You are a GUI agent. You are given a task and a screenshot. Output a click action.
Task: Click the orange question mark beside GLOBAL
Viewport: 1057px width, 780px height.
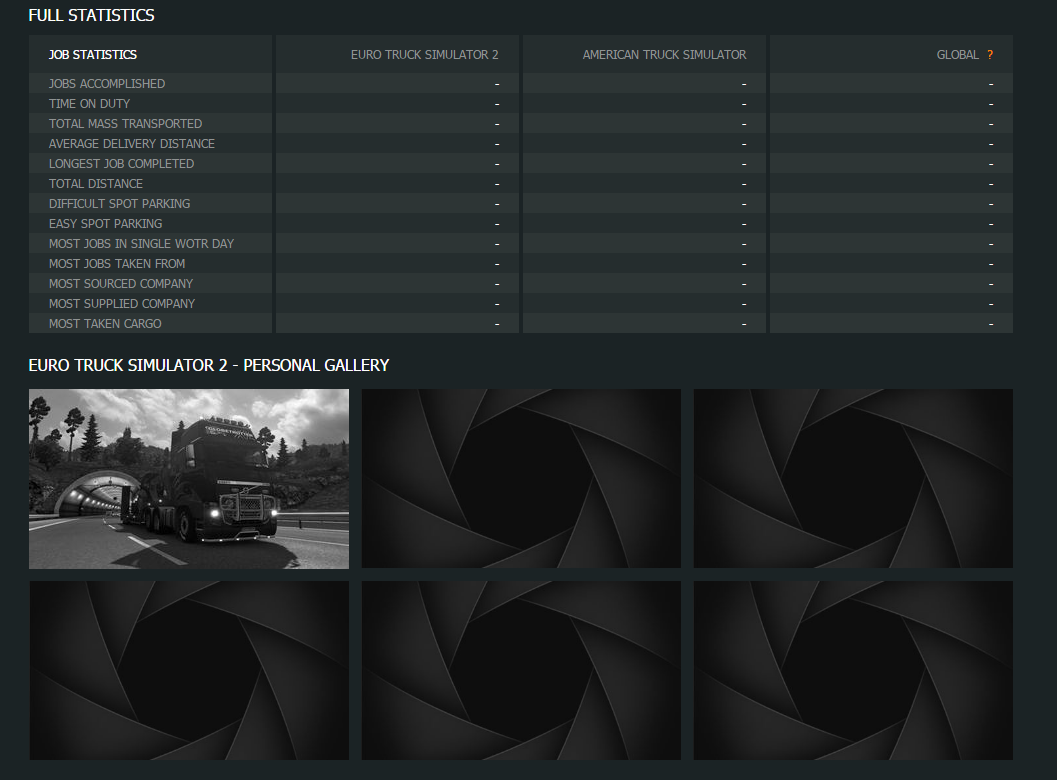click(x=990, y=55)
